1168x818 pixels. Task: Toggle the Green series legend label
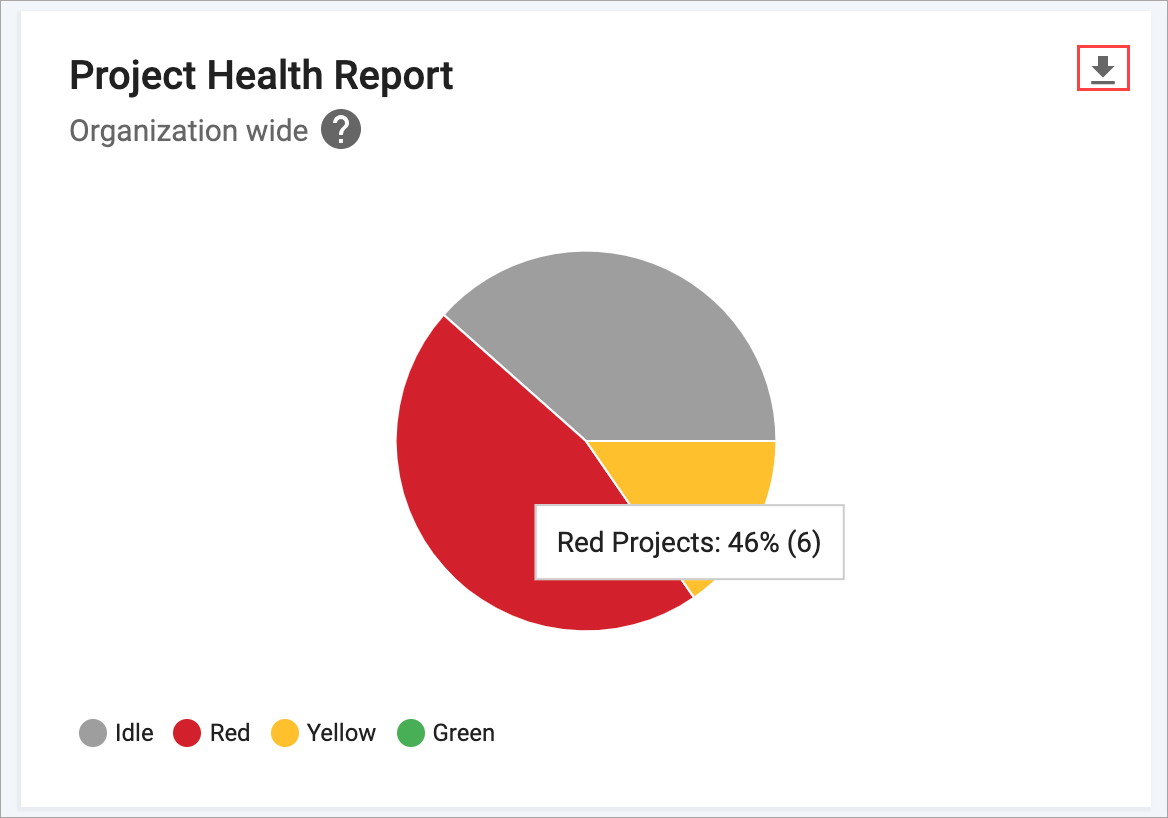click(x=463, y=733)
